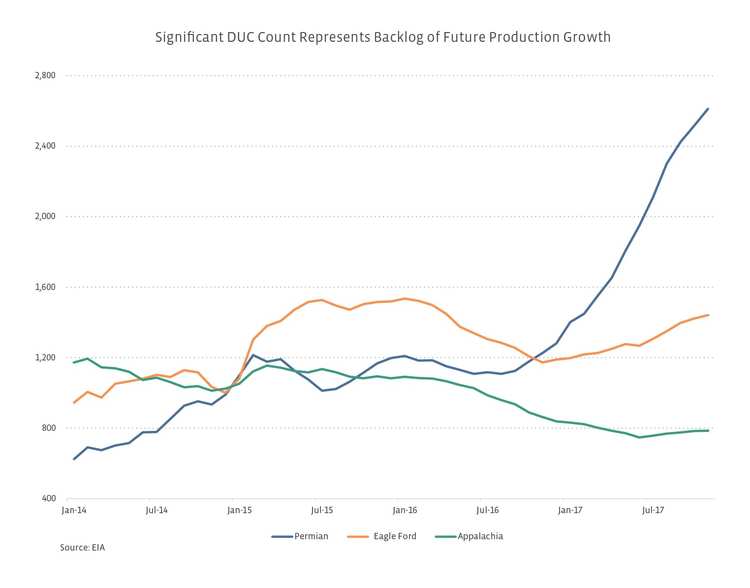
Task: Click the Jan-17 x-axis tick label
Action: 570,510
